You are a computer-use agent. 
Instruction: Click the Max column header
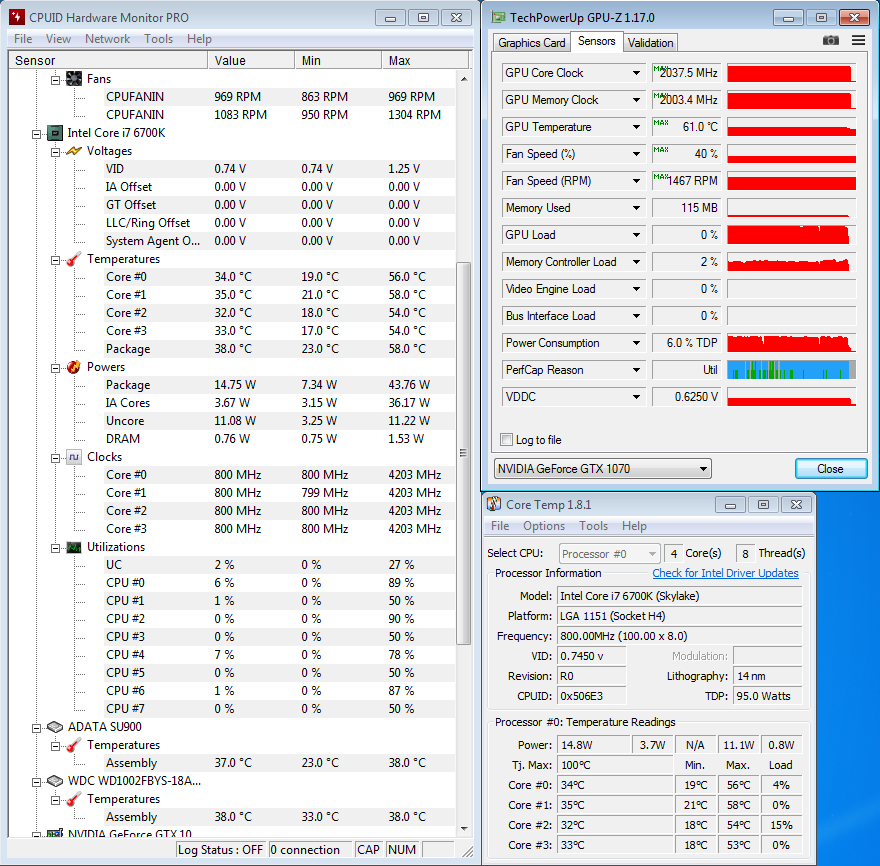tap(425, 61)
